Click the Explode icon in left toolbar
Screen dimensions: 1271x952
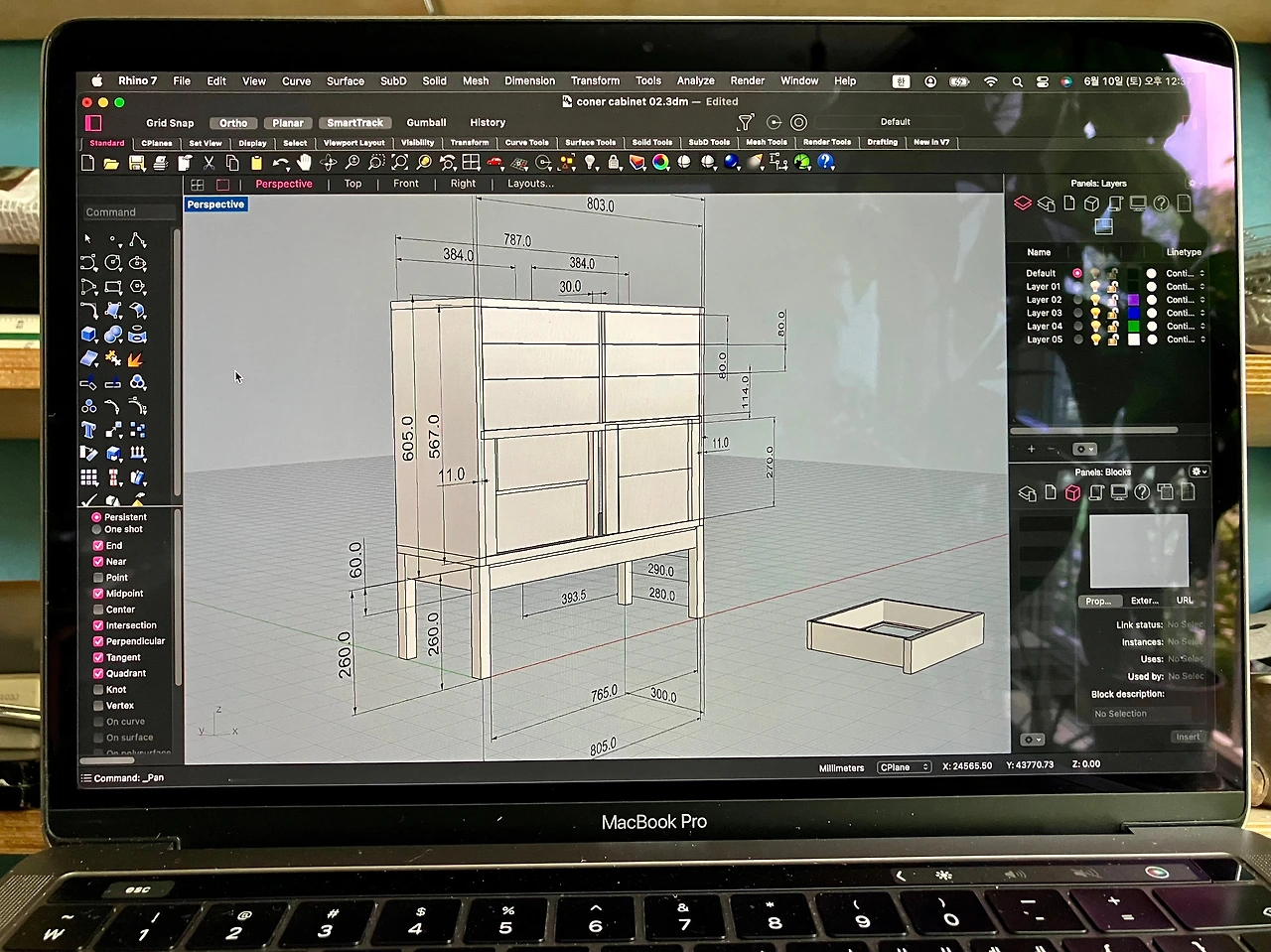click(137, 358)
